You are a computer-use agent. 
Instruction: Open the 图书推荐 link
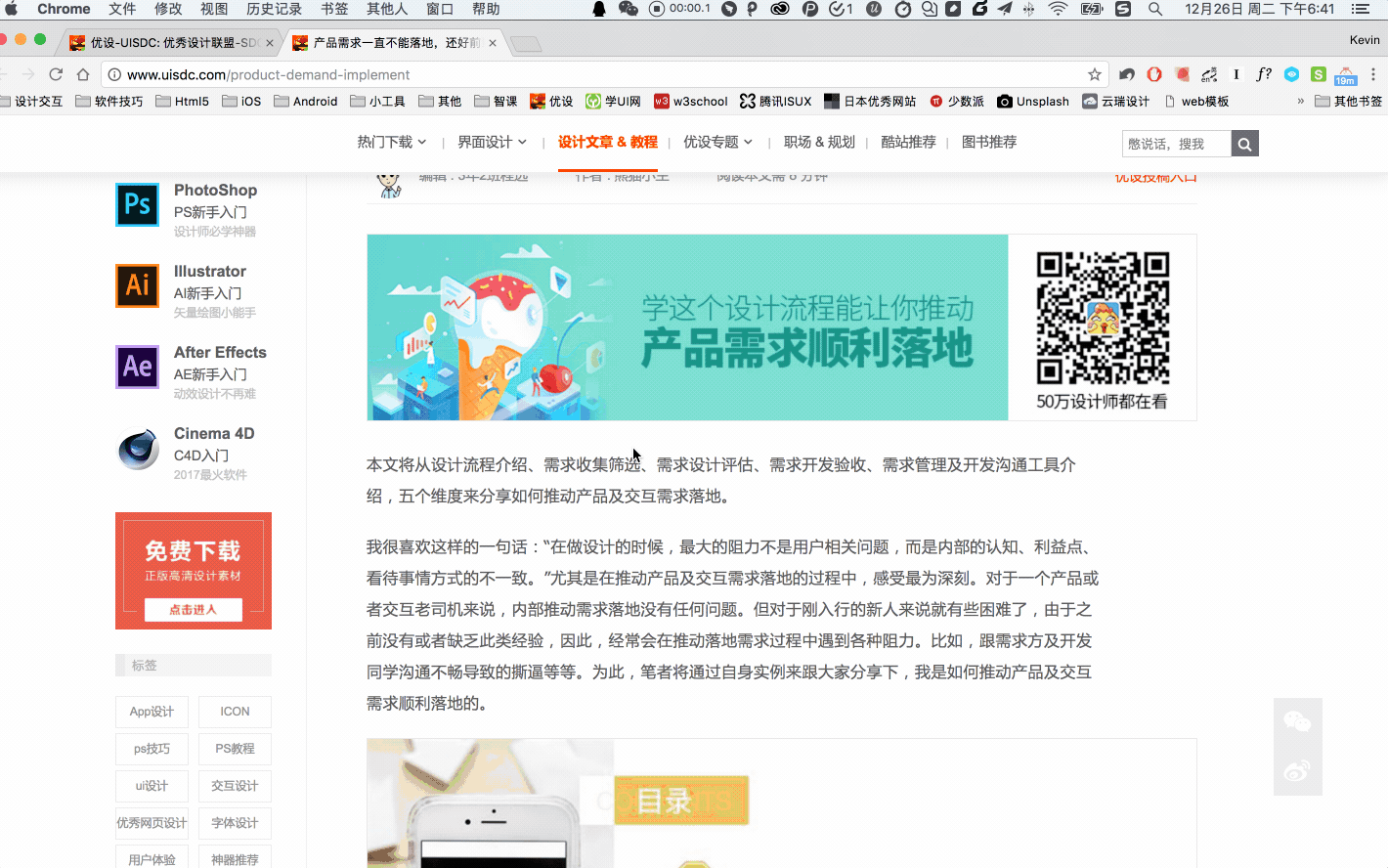coord(989,143)
